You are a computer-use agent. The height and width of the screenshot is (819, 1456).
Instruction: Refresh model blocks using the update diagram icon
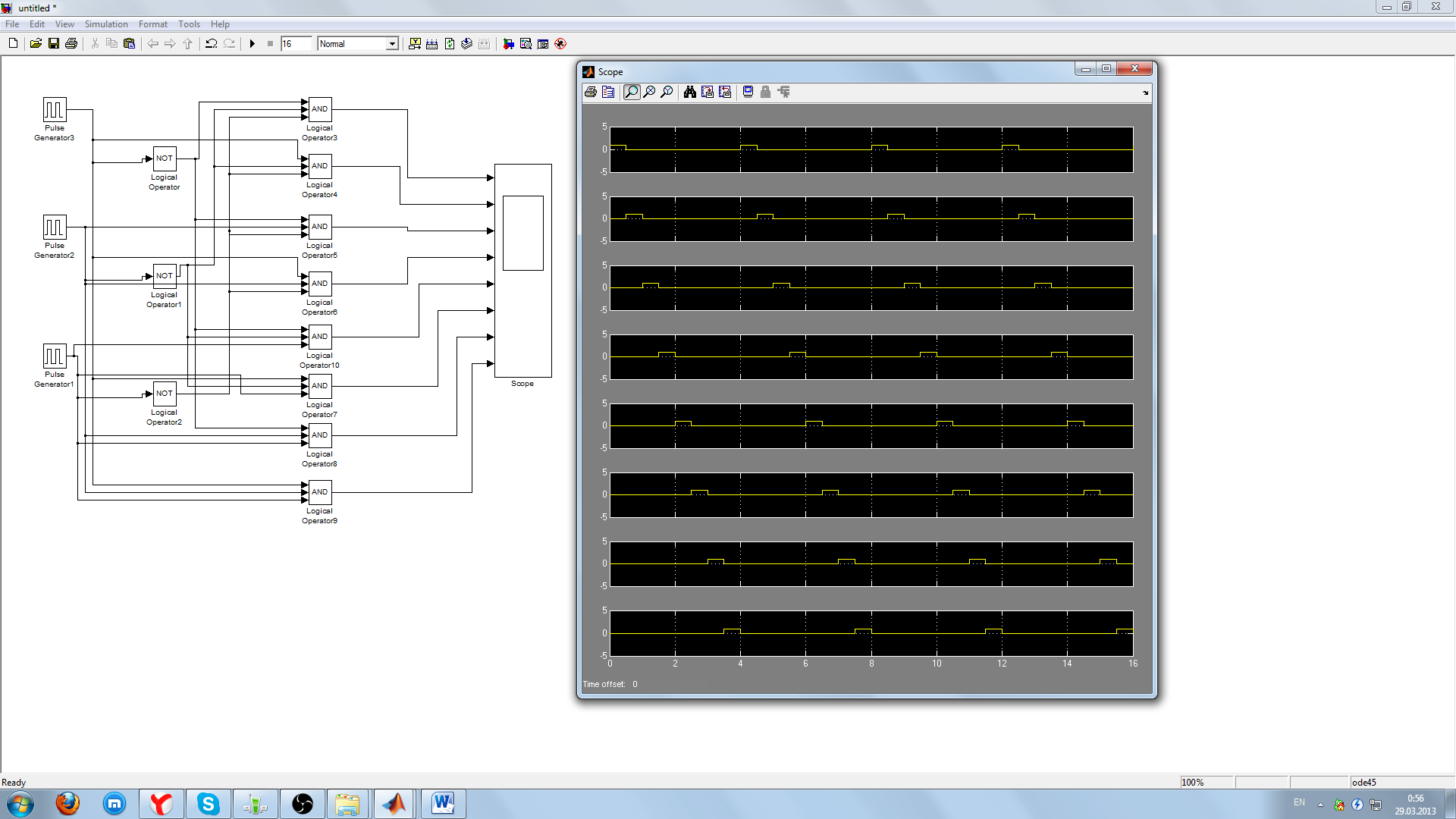(450, 44)
